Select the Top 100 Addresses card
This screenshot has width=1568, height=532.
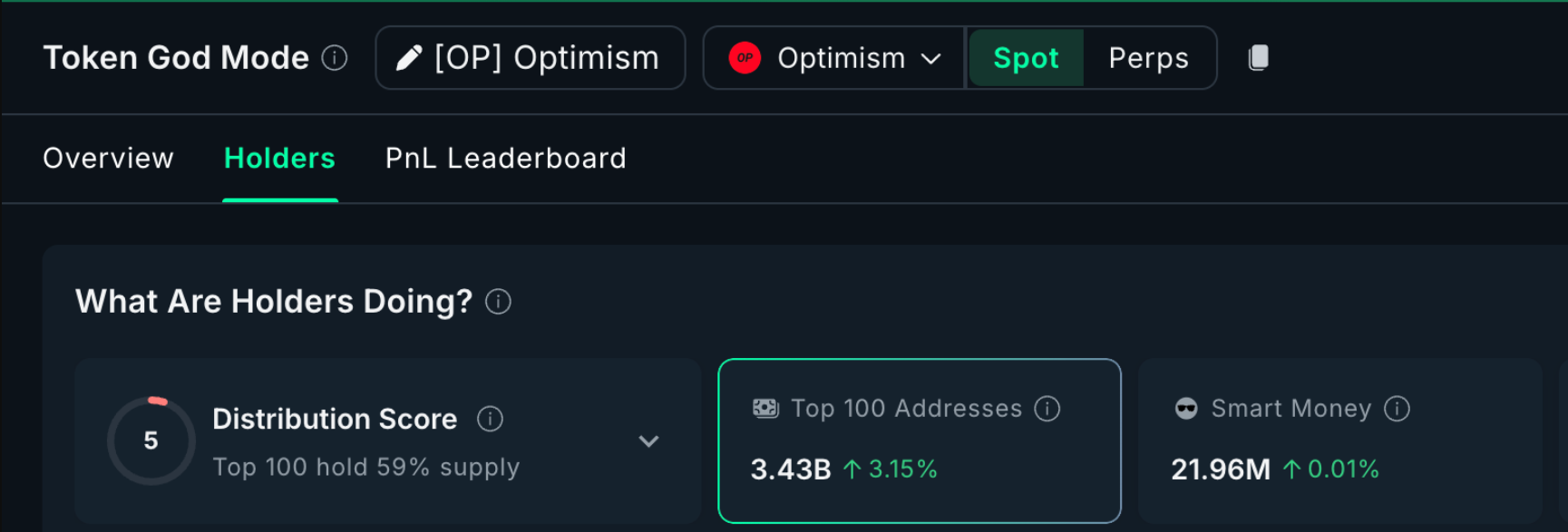(x=920, y=440)
